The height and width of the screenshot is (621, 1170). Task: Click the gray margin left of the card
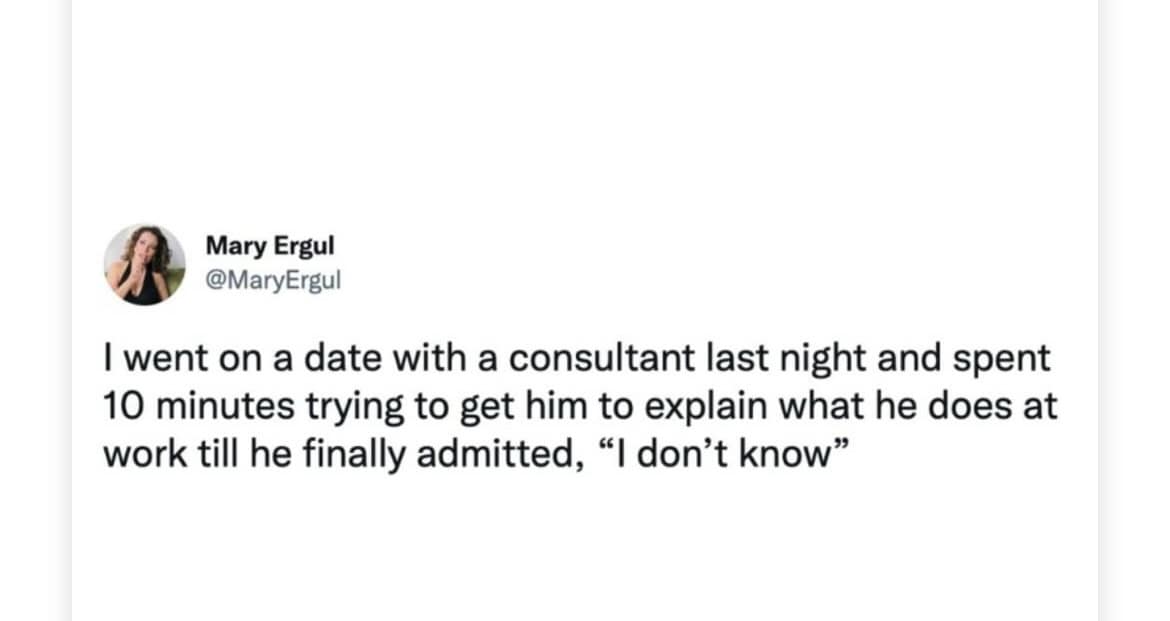coord(35,310)
